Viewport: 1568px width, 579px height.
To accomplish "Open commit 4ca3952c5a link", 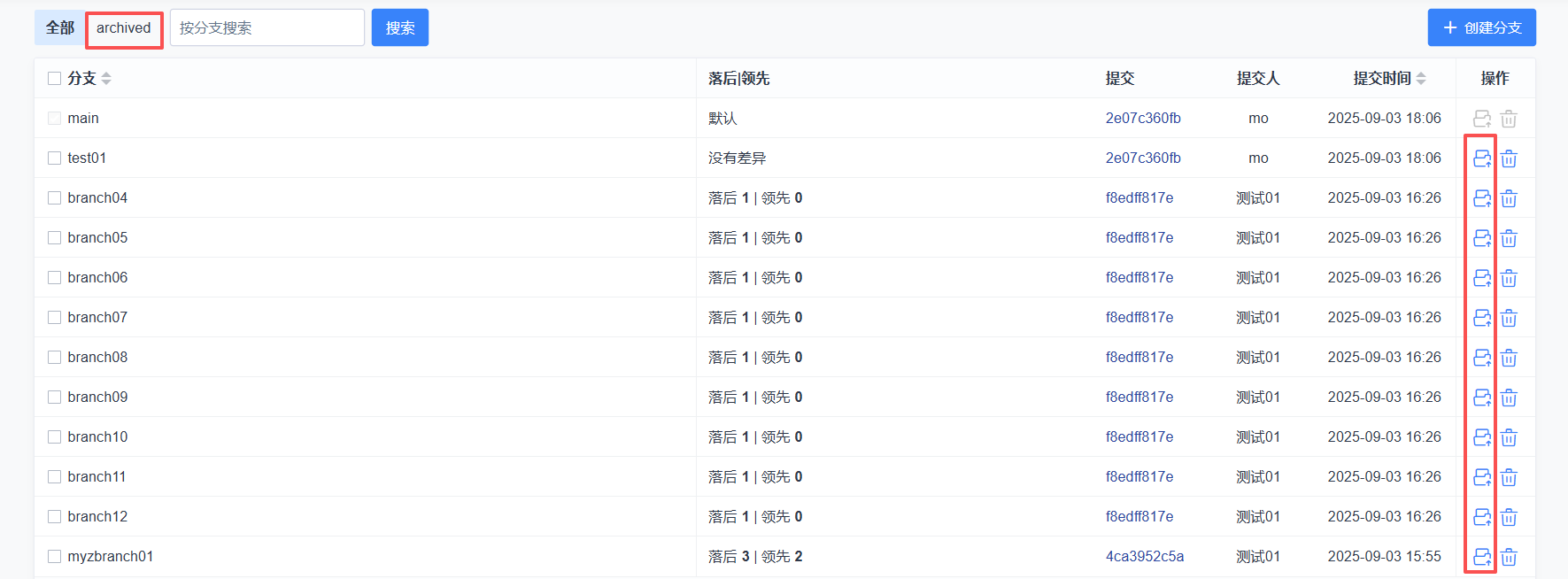I will 1144,557.
